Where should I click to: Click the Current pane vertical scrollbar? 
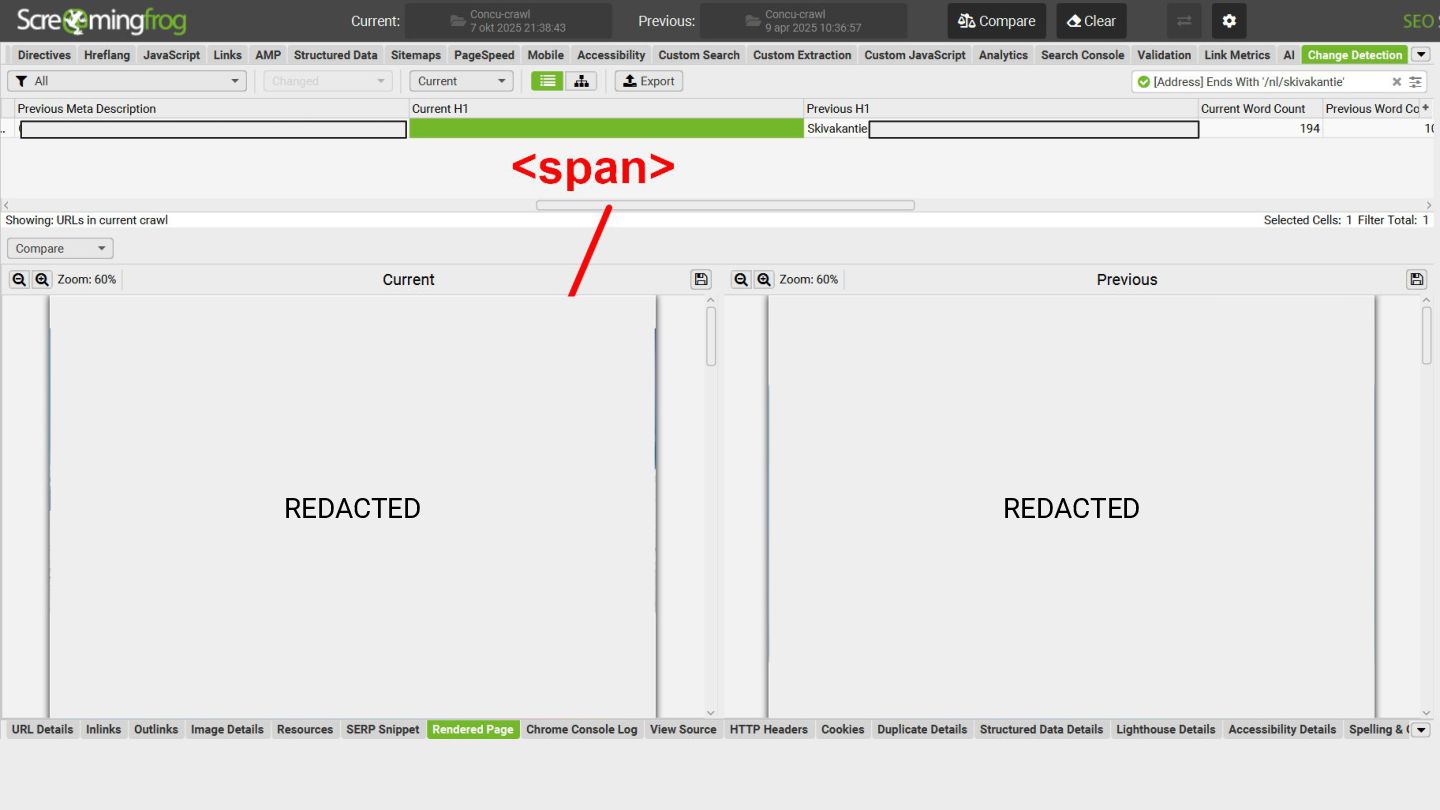click(x=711, y=336)
